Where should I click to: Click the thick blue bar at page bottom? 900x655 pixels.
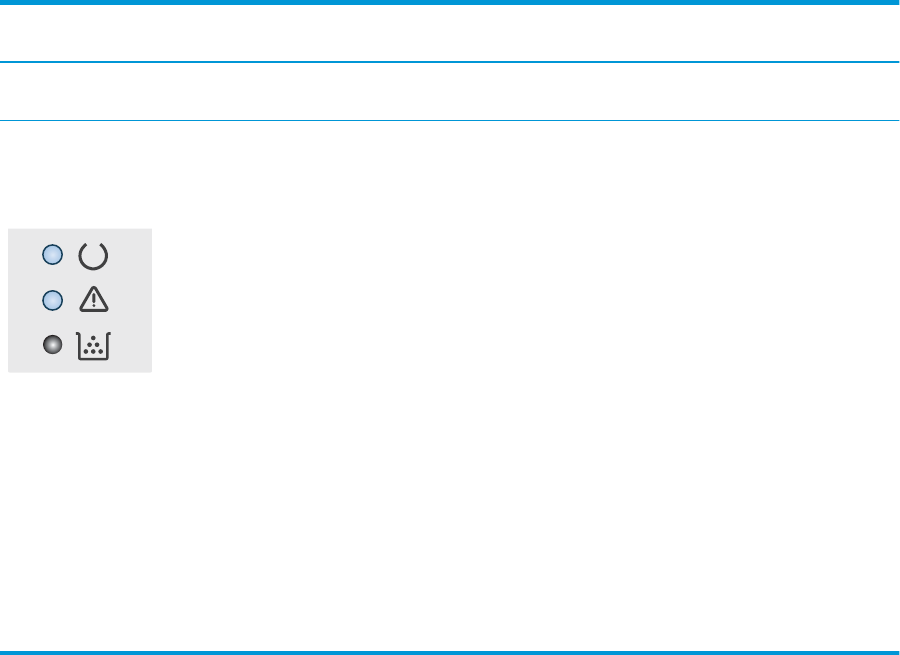click(x=450, y=653)
